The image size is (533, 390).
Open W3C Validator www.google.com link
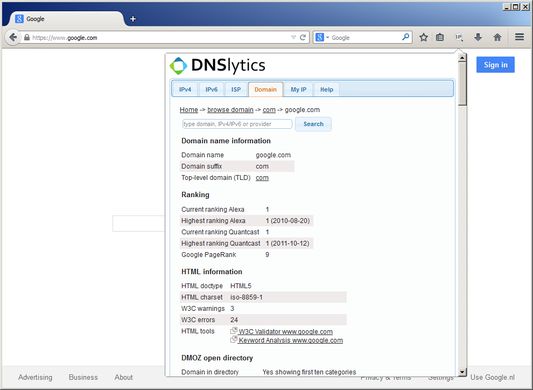[x=286, y=332]
